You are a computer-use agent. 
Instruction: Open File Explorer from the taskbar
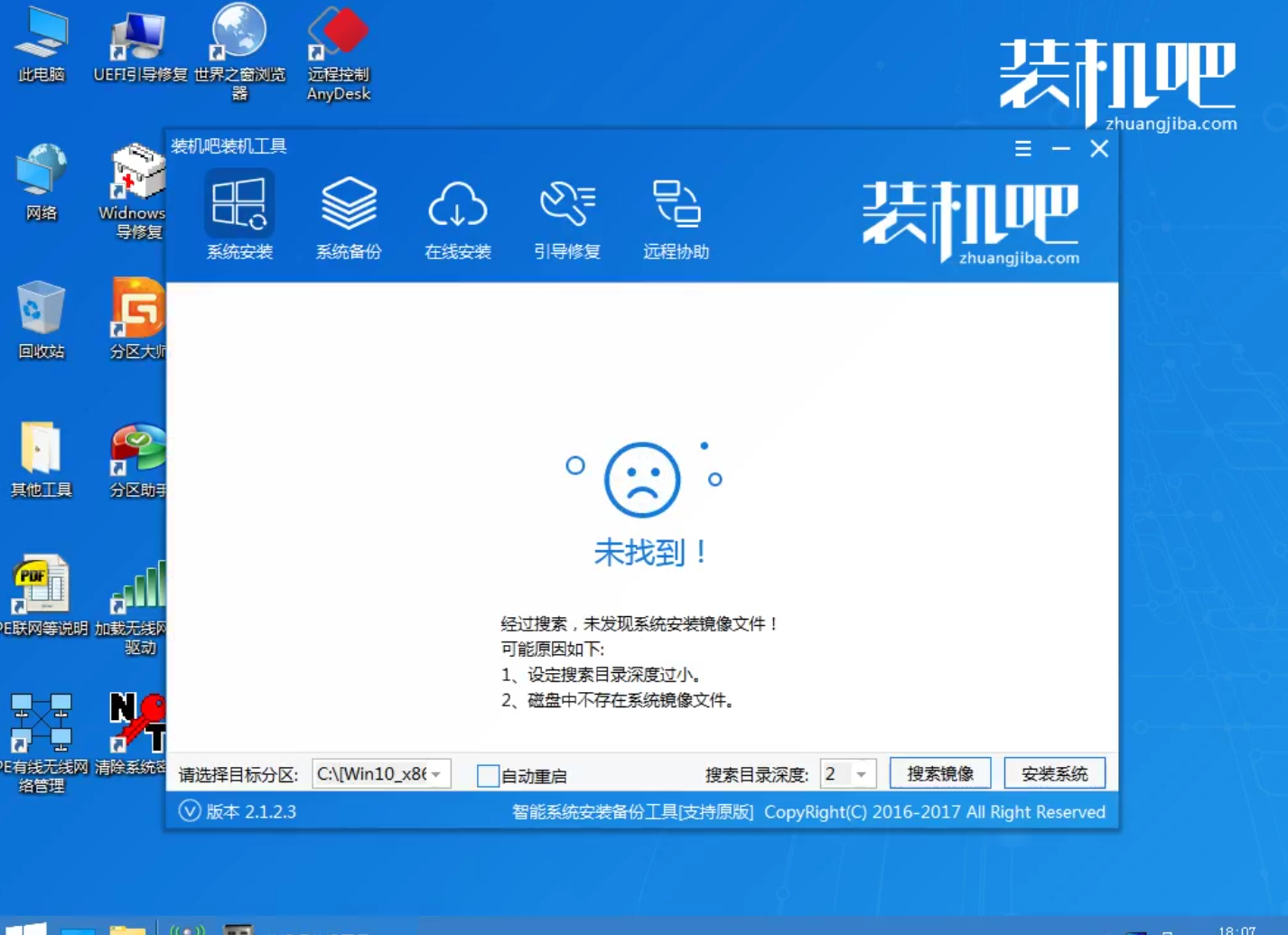(x=129, y=930)
